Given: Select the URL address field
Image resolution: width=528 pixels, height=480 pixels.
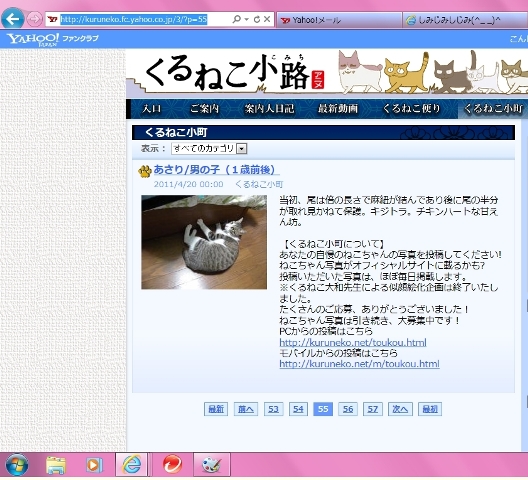Looking at the screenshot, I should click(x=134, y=19).
